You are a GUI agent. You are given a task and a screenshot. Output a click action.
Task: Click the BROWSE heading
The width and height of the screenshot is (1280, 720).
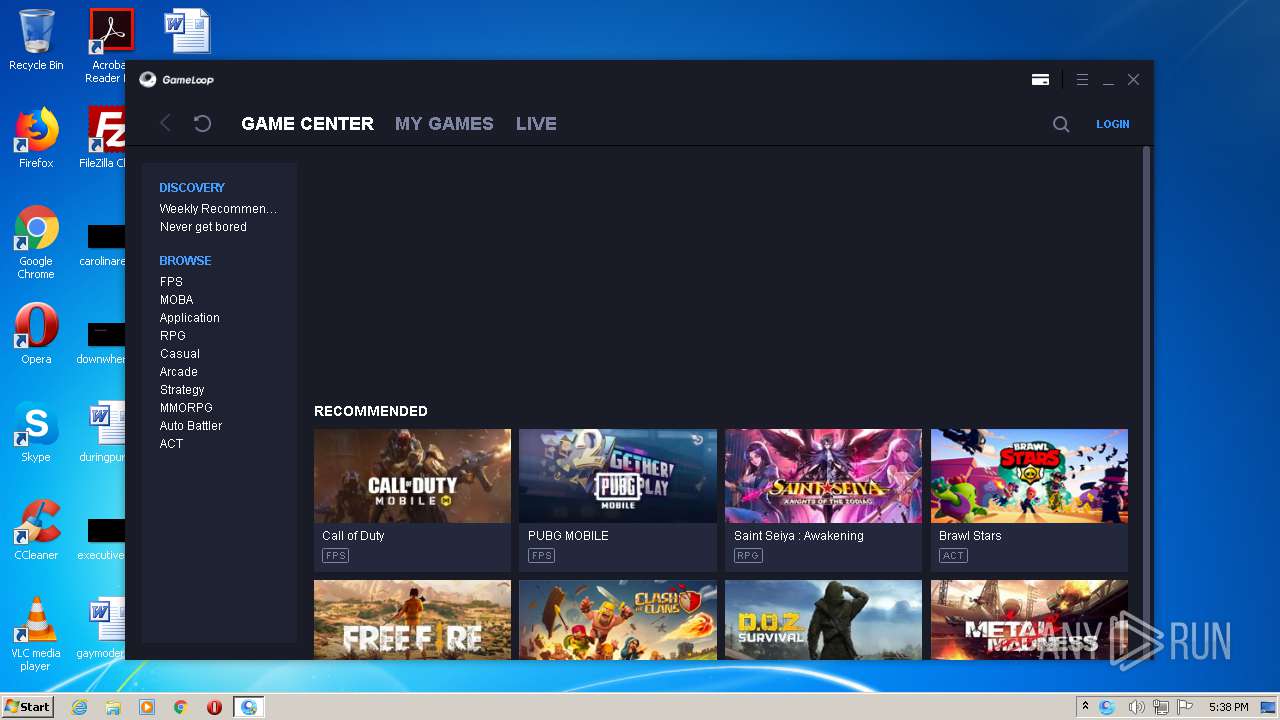tap(185, 260)
